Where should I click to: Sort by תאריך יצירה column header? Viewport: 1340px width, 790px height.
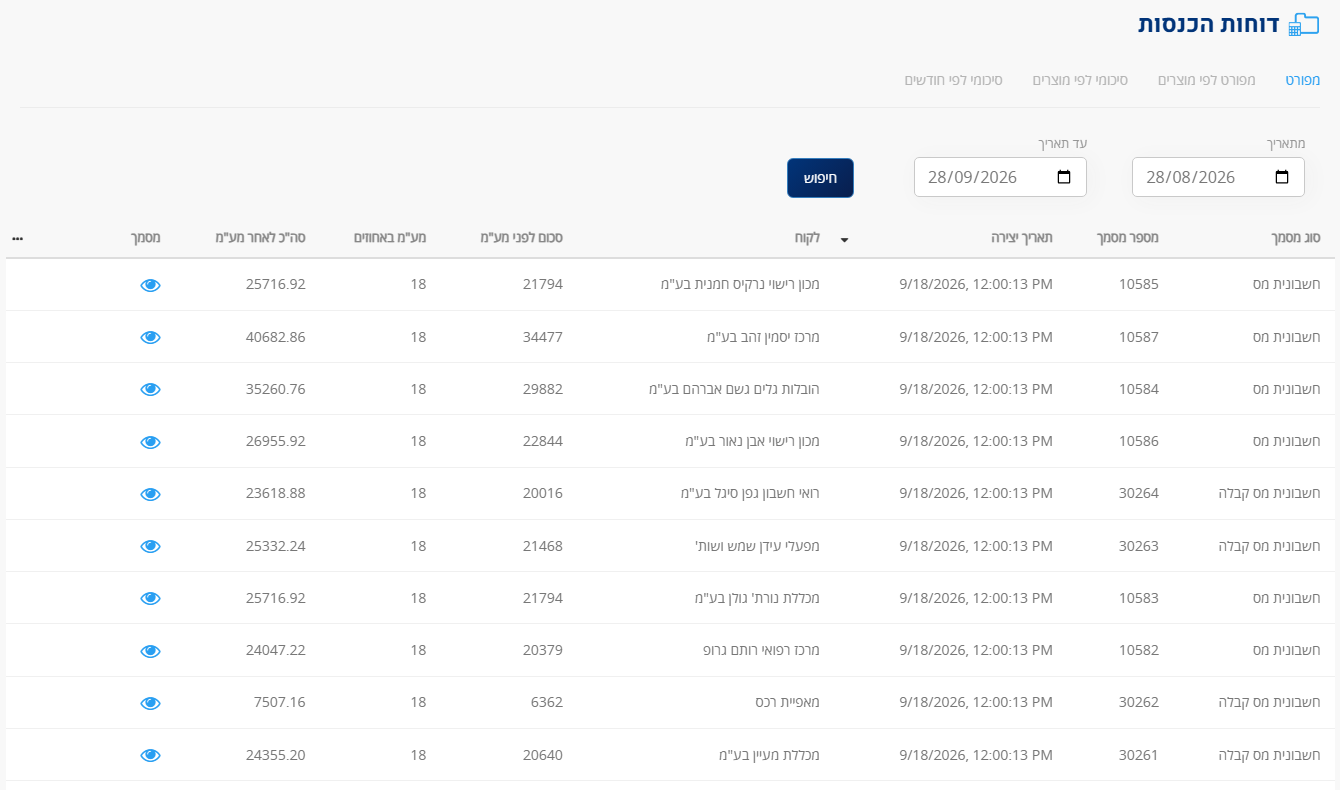point(1020,238)
